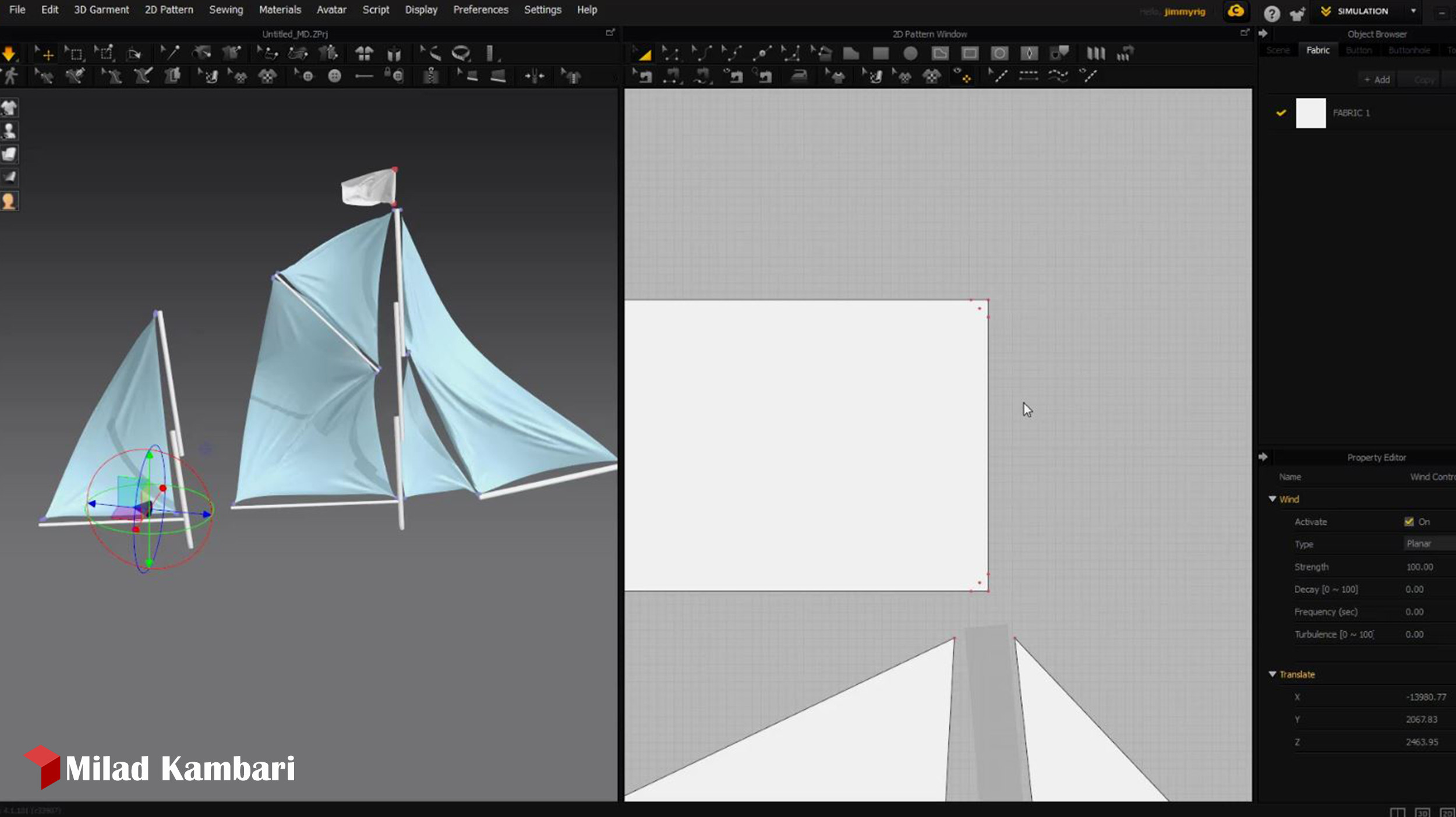The width and height of the screenshot is (1456, 817).
Task: Click the Add fabric button
Action: pos(1377,80)
